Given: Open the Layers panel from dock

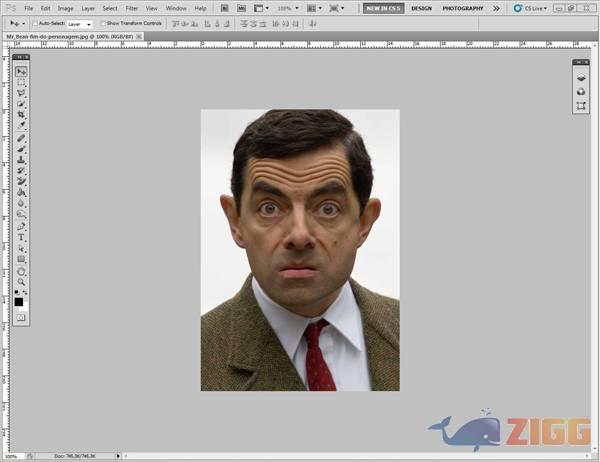Looking at the screenshot, I should pos(581,78).
